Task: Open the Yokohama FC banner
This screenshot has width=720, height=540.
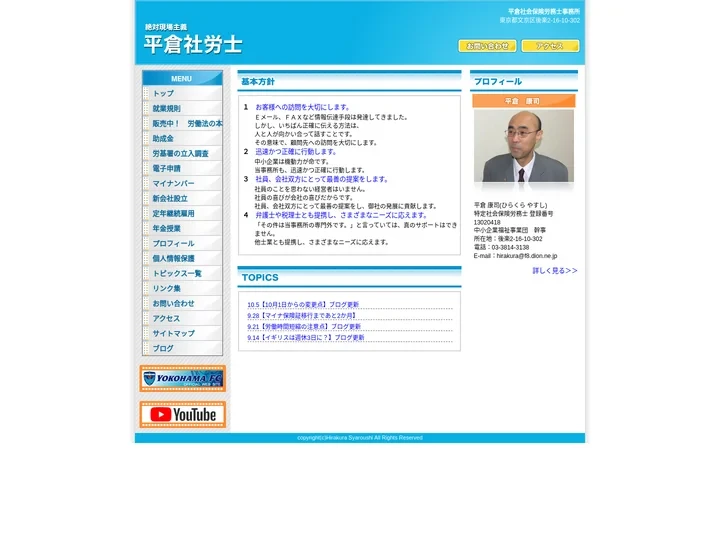Action: [183, 379]
